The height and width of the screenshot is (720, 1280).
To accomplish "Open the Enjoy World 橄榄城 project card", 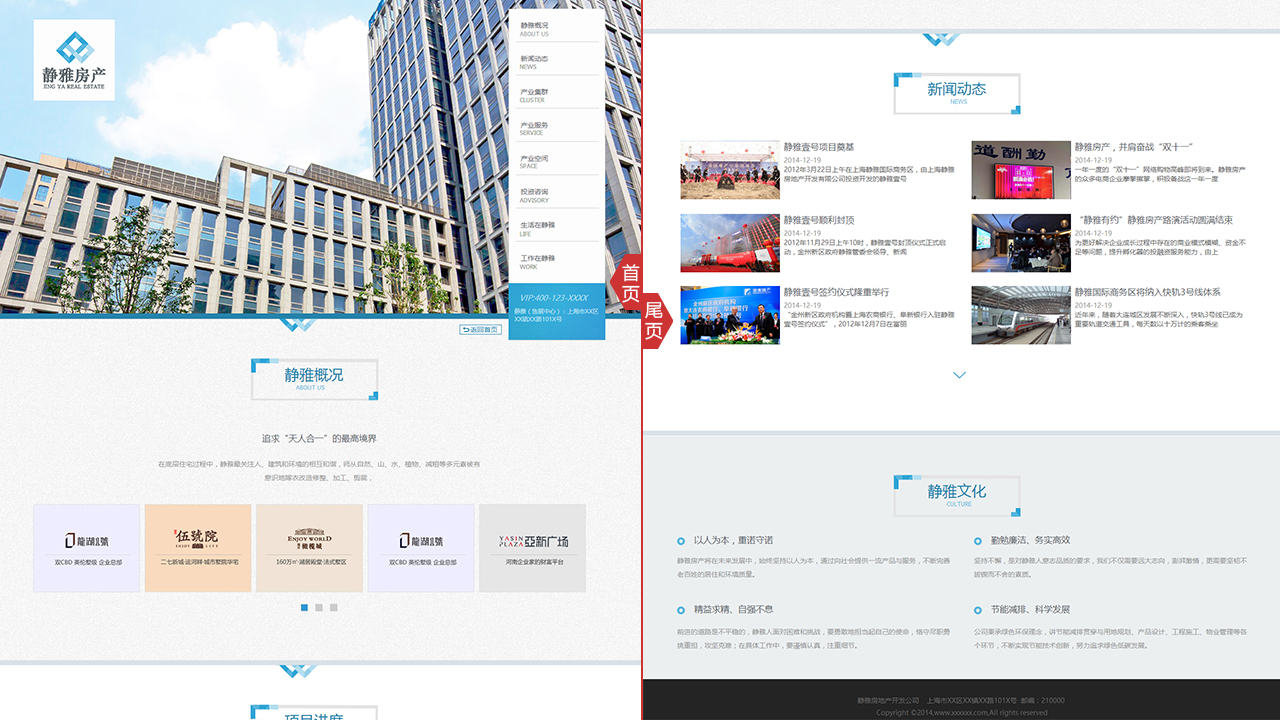I will point(309,547).
